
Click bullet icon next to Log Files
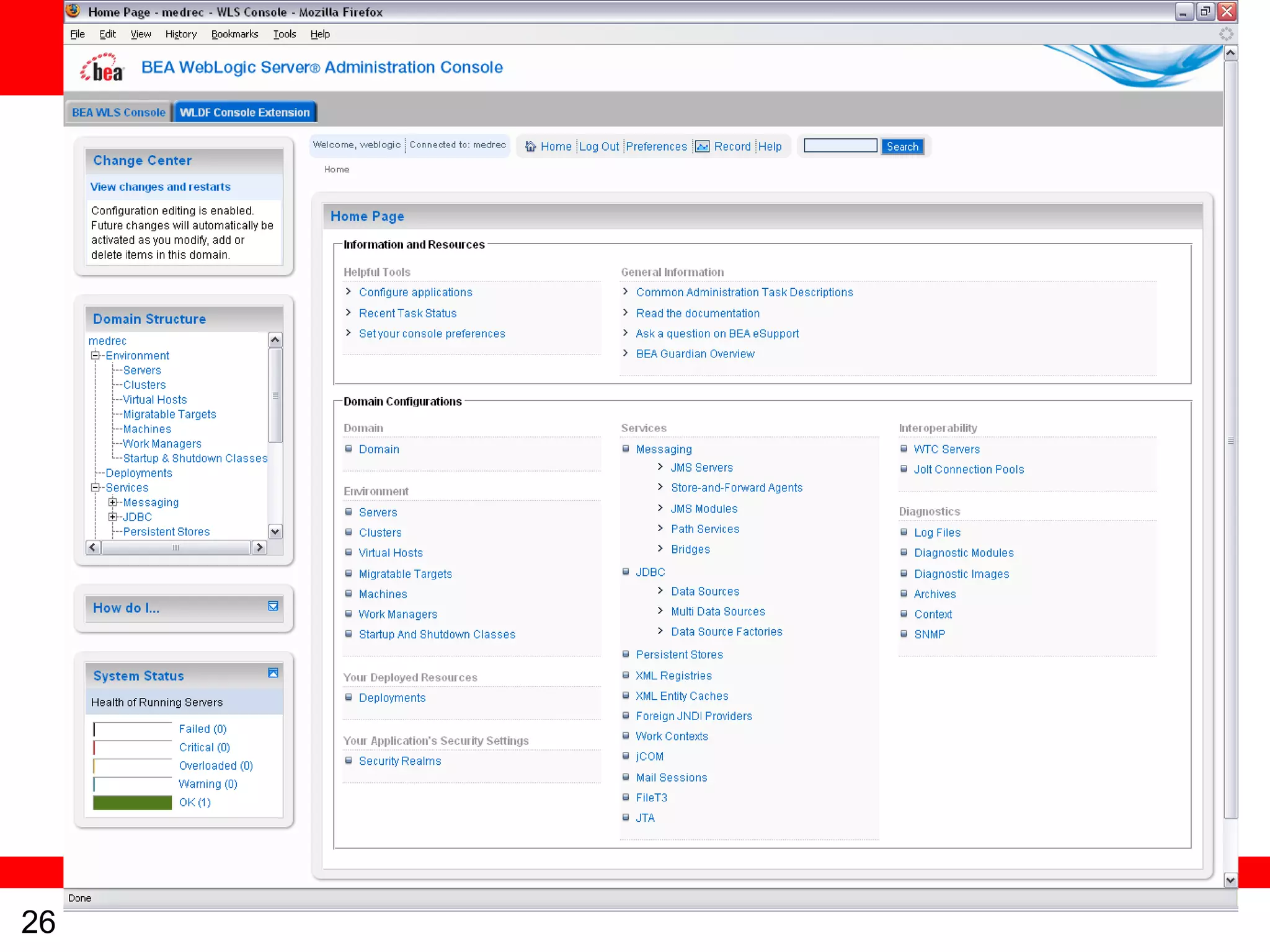(904, 532)
